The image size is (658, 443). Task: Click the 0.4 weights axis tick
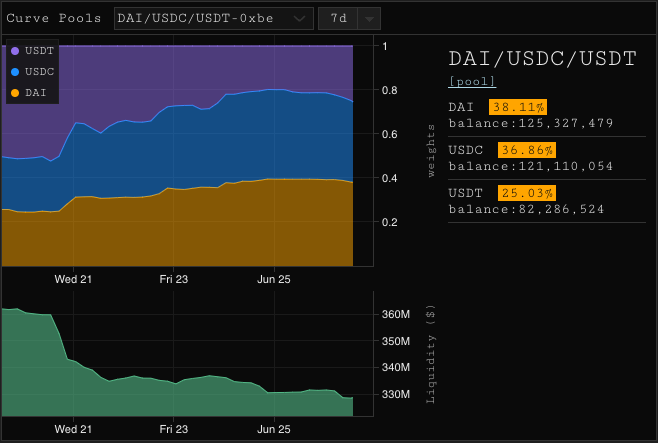389,178
